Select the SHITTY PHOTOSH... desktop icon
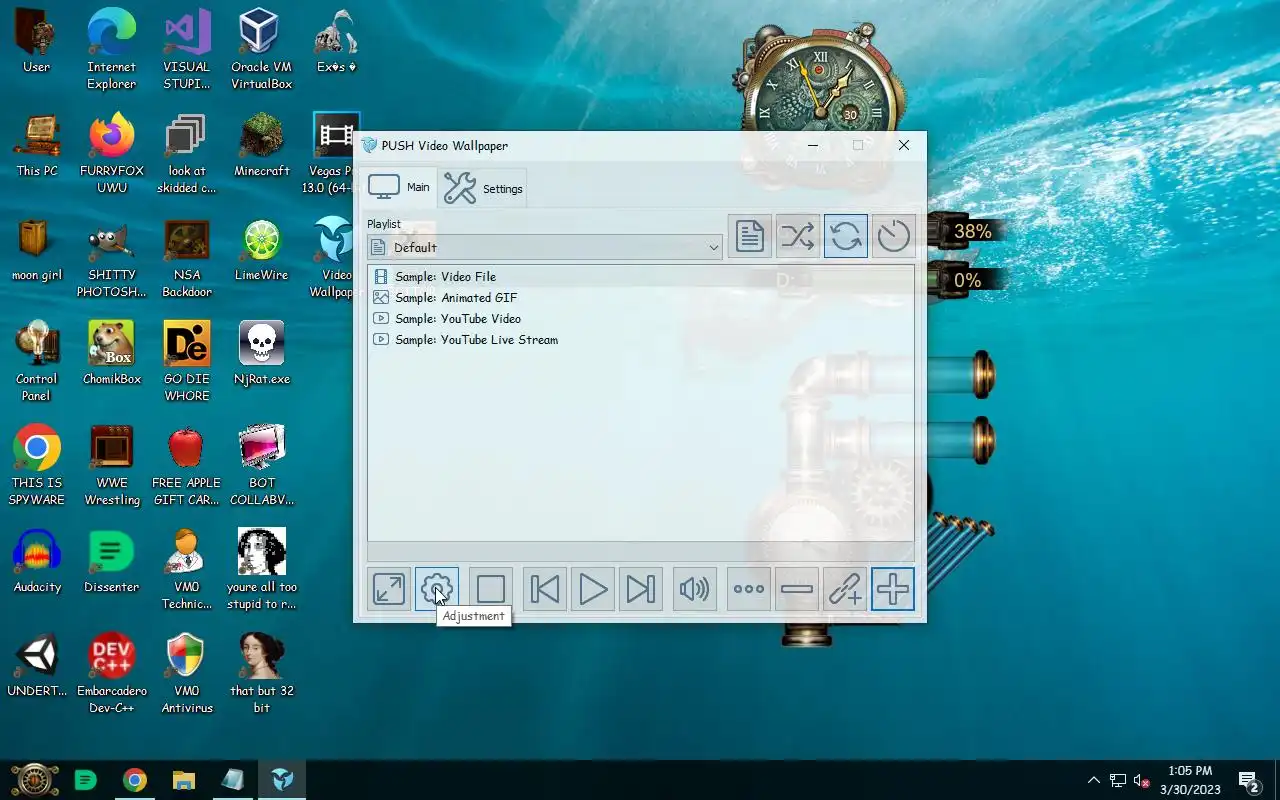Screen dimensions: 1280x800 pyautogui.click(x=111, y=258)
